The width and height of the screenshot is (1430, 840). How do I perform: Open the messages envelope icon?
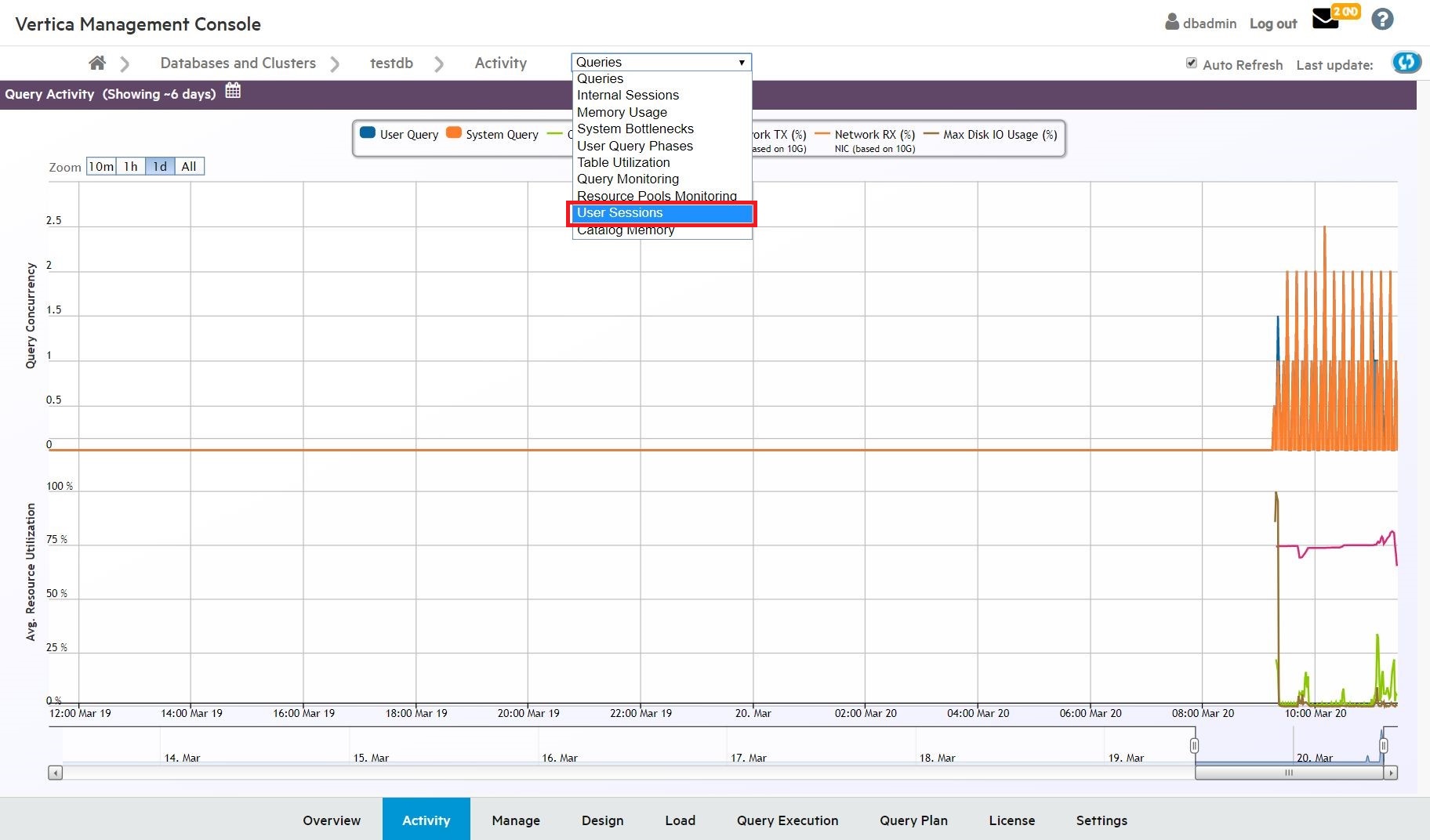(x=1326, y=20)
